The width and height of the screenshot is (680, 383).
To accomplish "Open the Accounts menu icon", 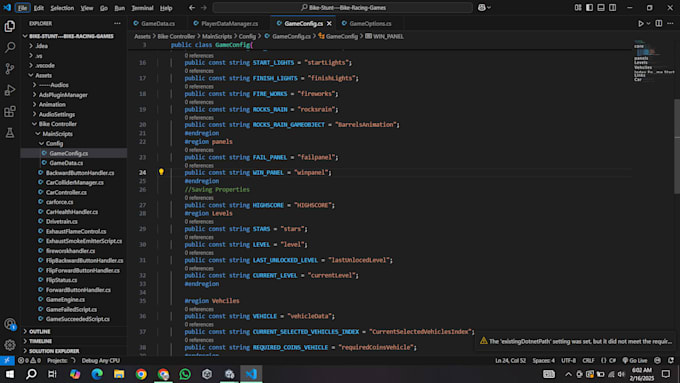I will 10,324.
